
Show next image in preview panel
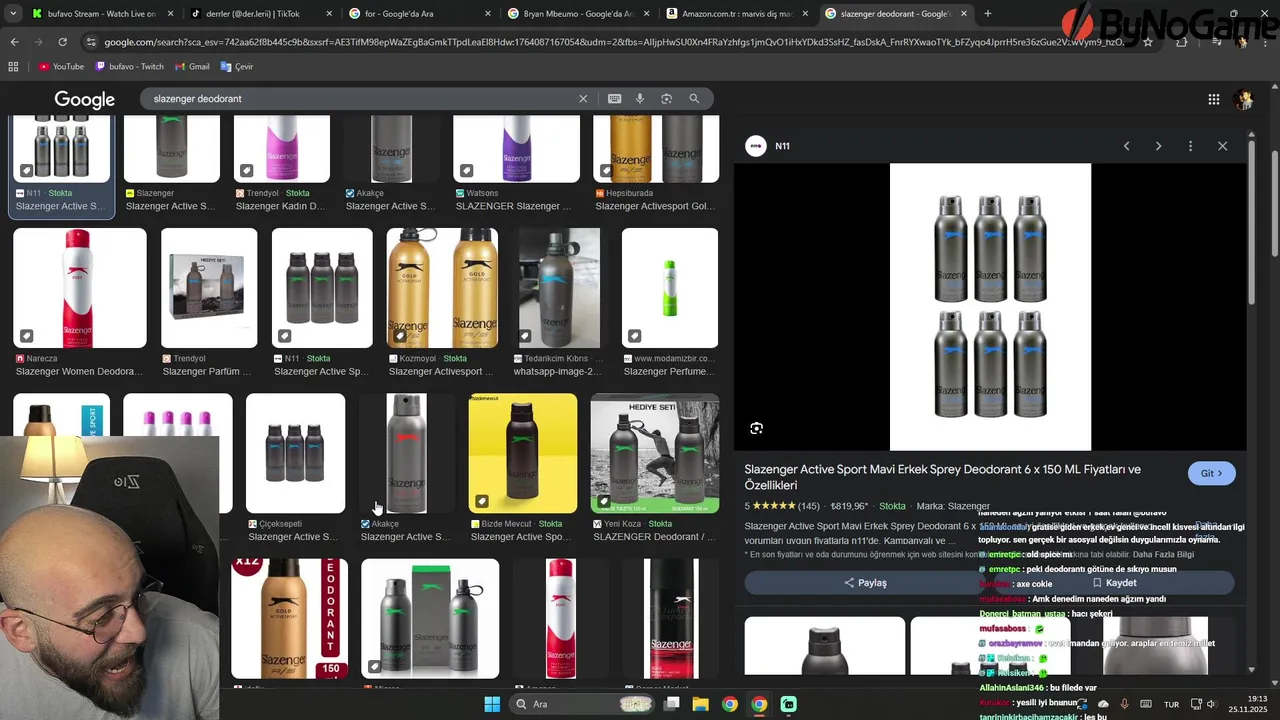click(x=1158, y=146)
